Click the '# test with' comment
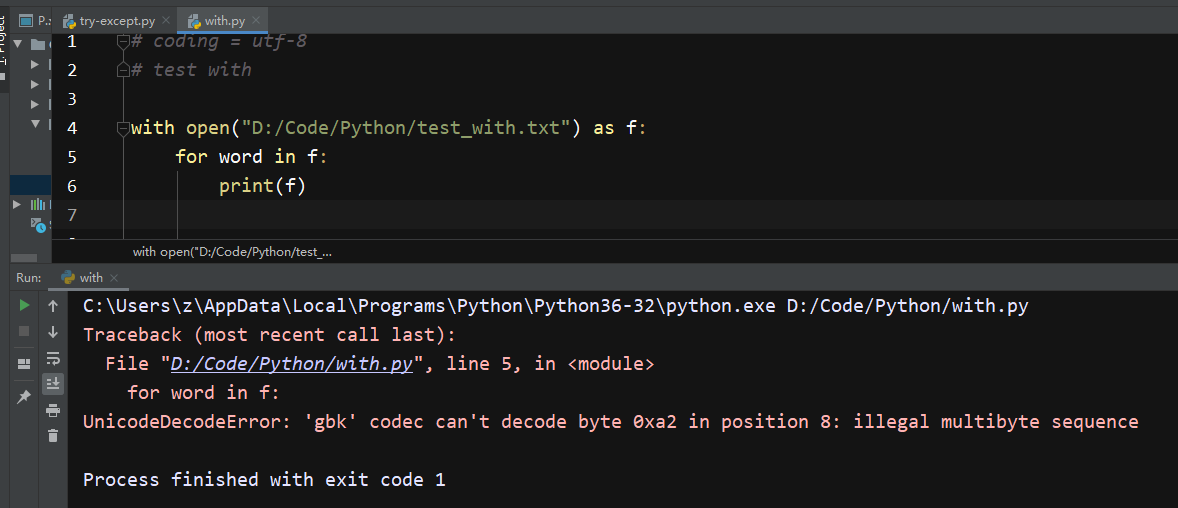This screenshot has width=1178, height=508. tap(191, 70)
